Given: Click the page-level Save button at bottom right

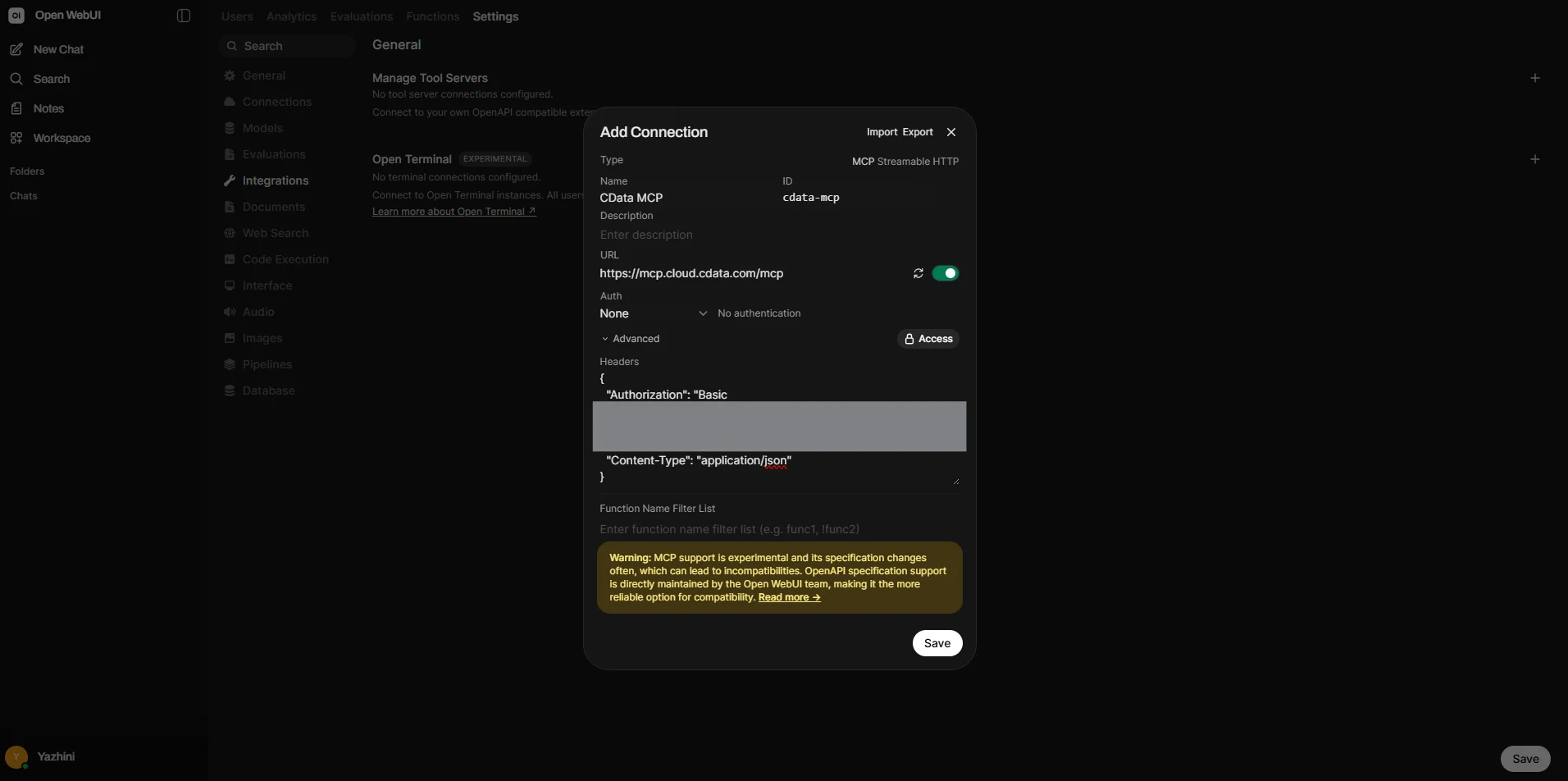Looking at the screenshot, I should click(1525, 759).
